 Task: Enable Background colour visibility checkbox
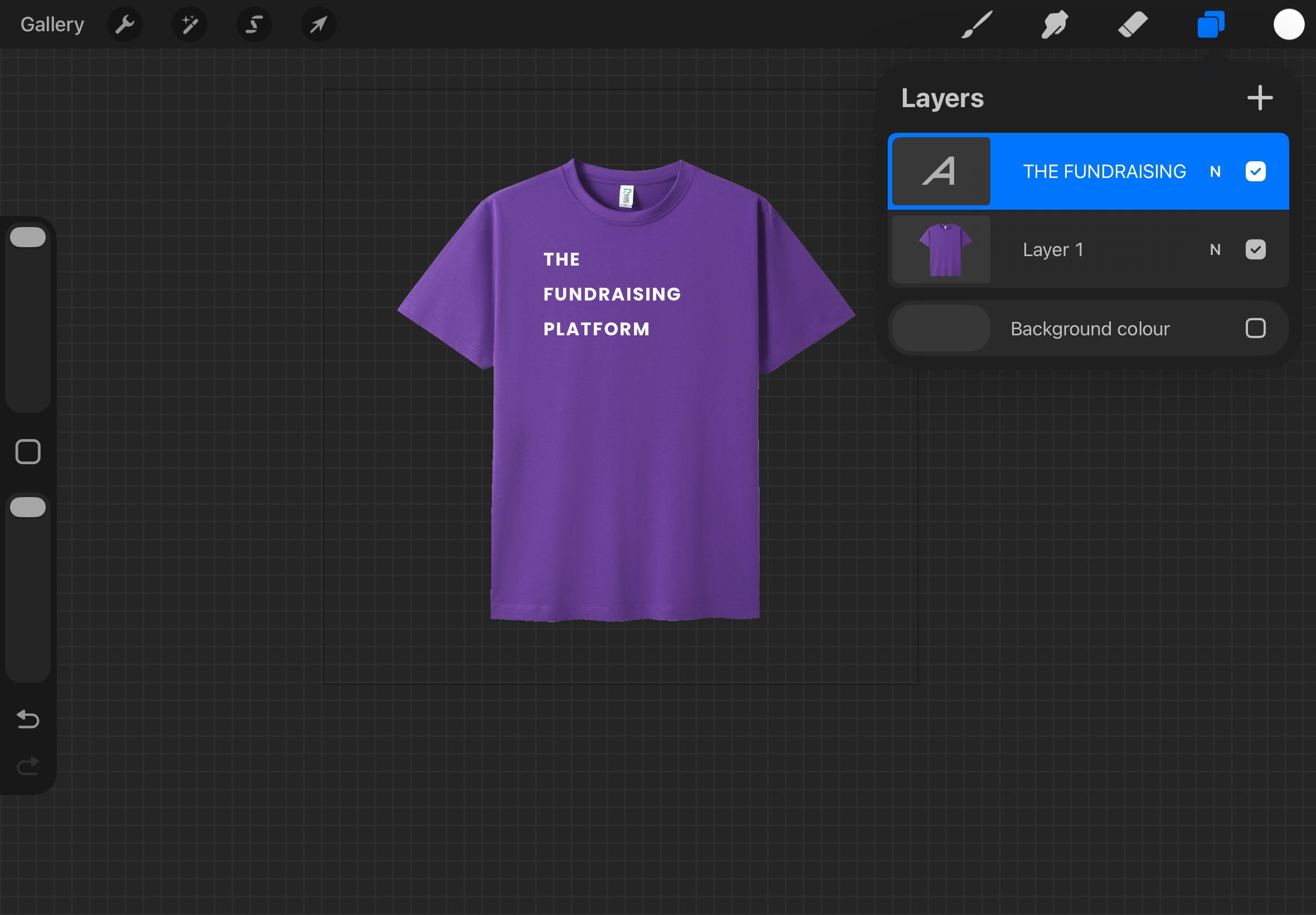pyautogui.click(x=1255, y=329)
